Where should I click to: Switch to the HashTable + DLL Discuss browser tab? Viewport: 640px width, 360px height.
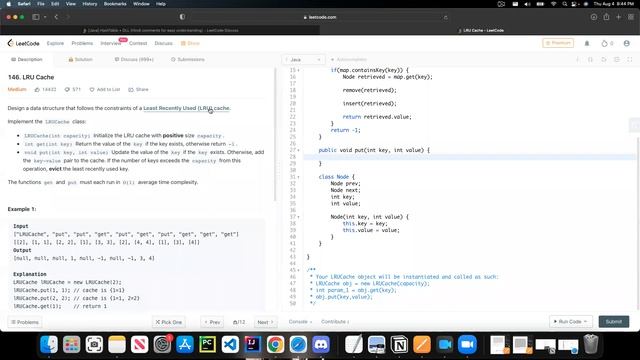click(160, 30)
